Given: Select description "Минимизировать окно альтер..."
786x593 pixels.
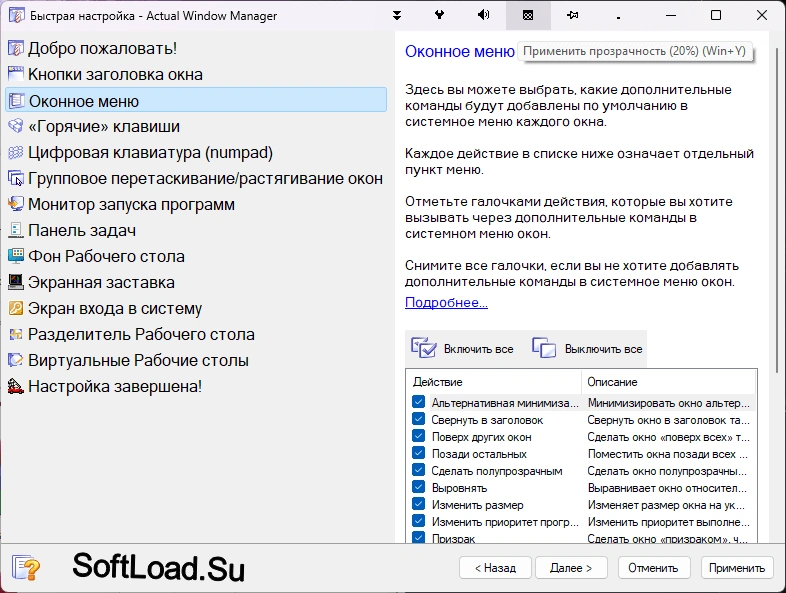Looking at the screenshot, I should point(669,403).
